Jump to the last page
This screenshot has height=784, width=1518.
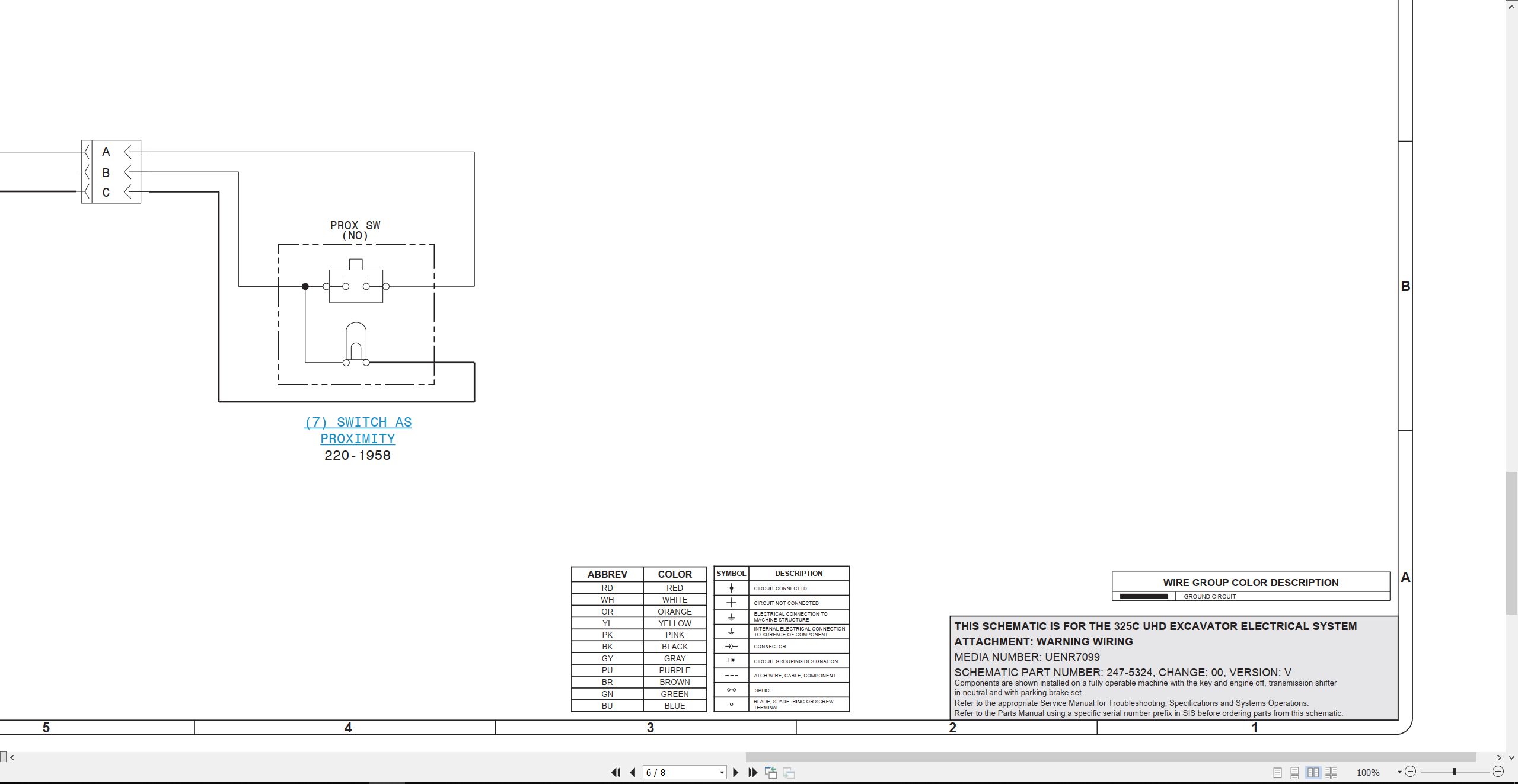click(x=753, y=772)
